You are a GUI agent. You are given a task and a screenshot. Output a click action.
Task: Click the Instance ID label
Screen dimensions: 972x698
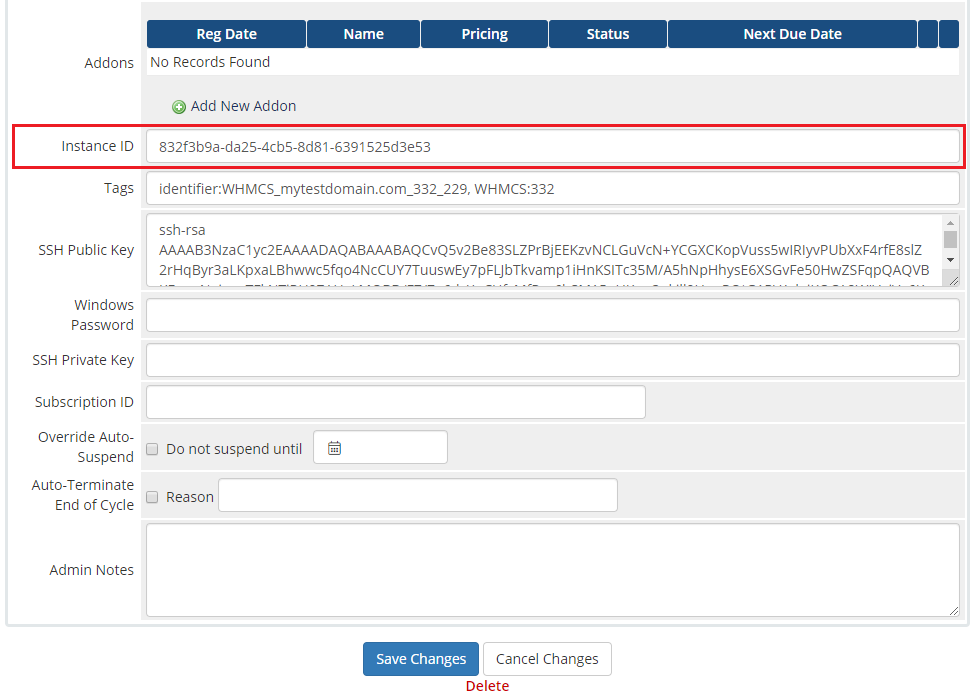point(97,146)
